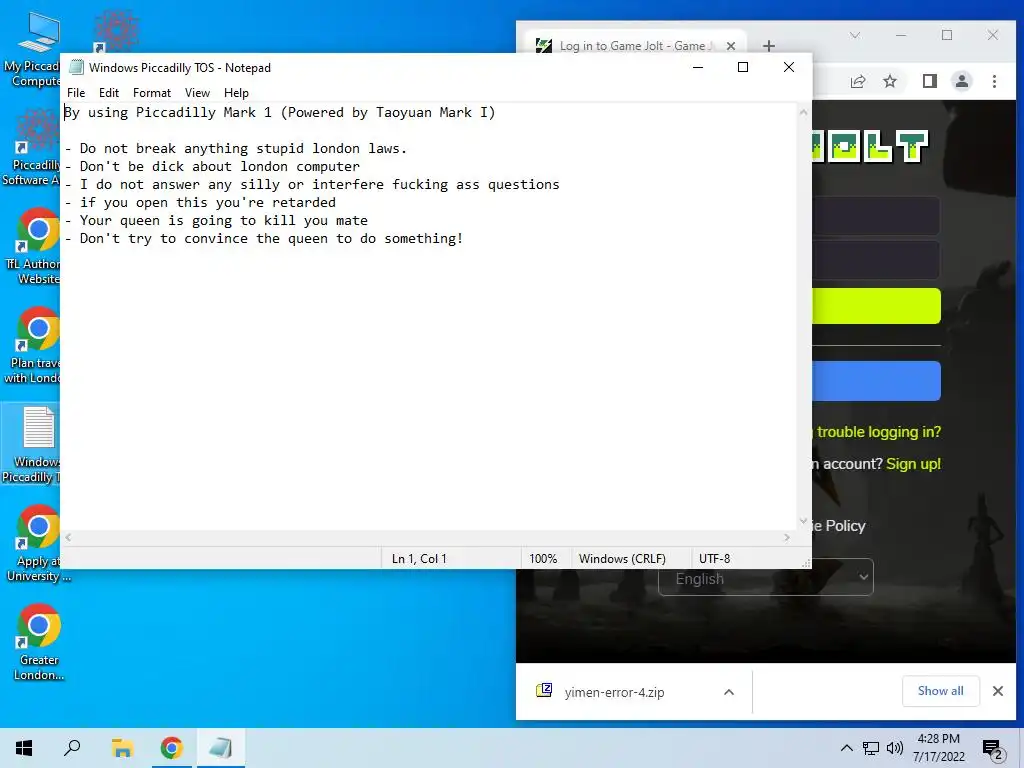Open taskbar search magnifier
This screenshot has width=1024, height=768.
tap(72, 748)
